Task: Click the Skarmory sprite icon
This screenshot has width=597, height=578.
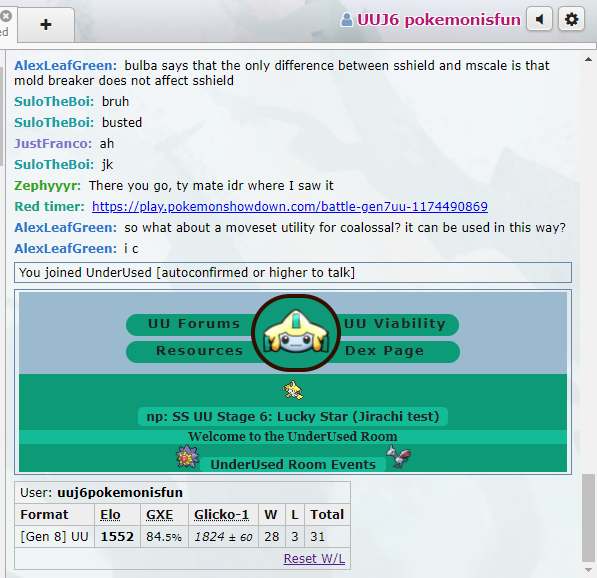Action: (x=398, y=456)
